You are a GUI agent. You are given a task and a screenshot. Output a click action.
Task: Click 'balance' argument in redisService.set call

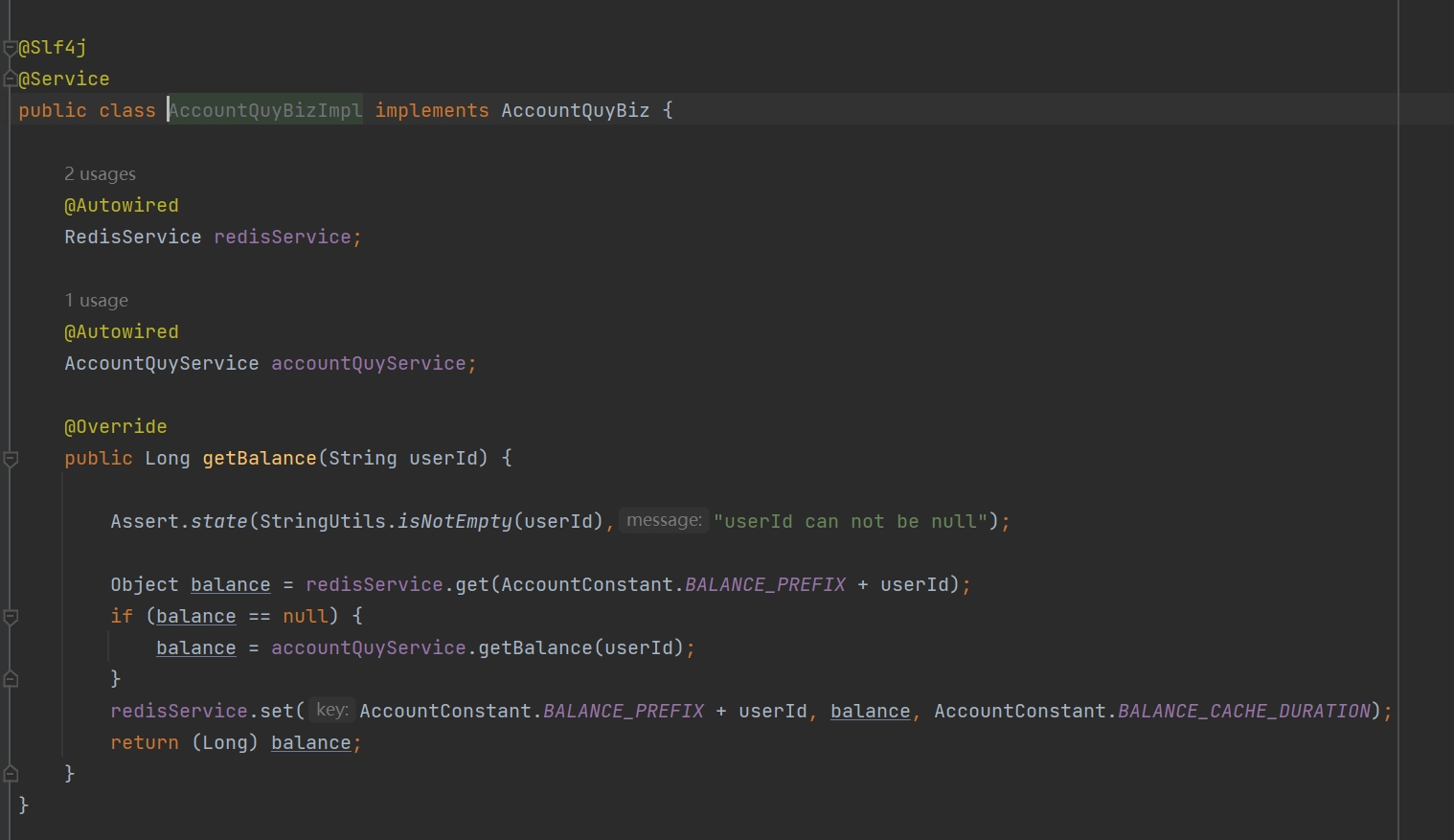click(x=871, y=712)
